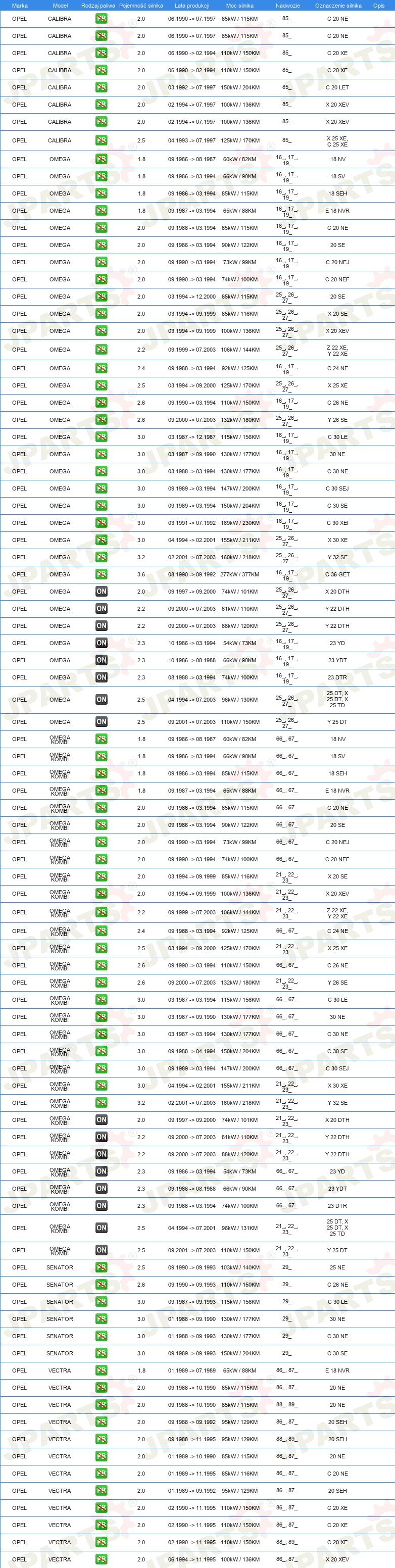
Task: Click petrol icon for Omega Kombi Z 22 XE
Action: 101,912
